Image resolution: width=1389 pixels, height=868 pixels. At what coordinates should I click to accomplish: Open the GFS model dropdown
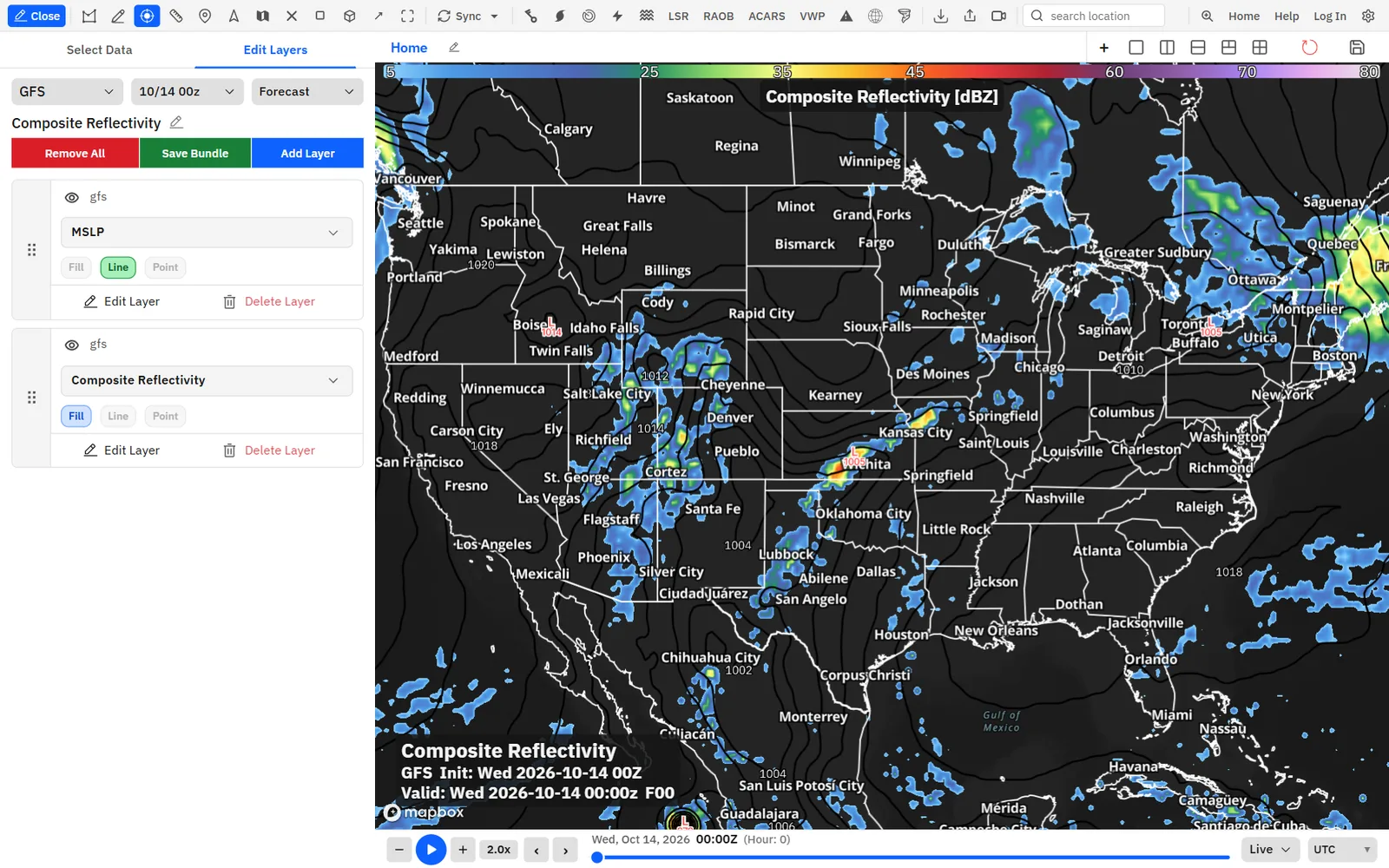coord(67,91)
